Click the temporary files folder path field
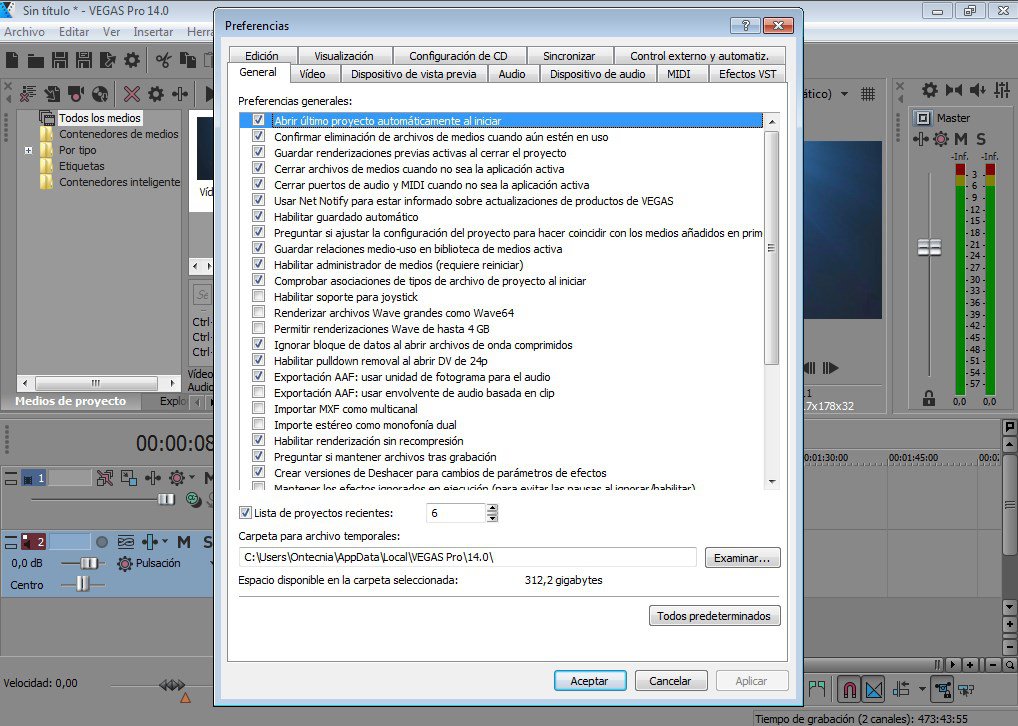Viewport: 1018px width, 726px height. (x=467, y=557)
